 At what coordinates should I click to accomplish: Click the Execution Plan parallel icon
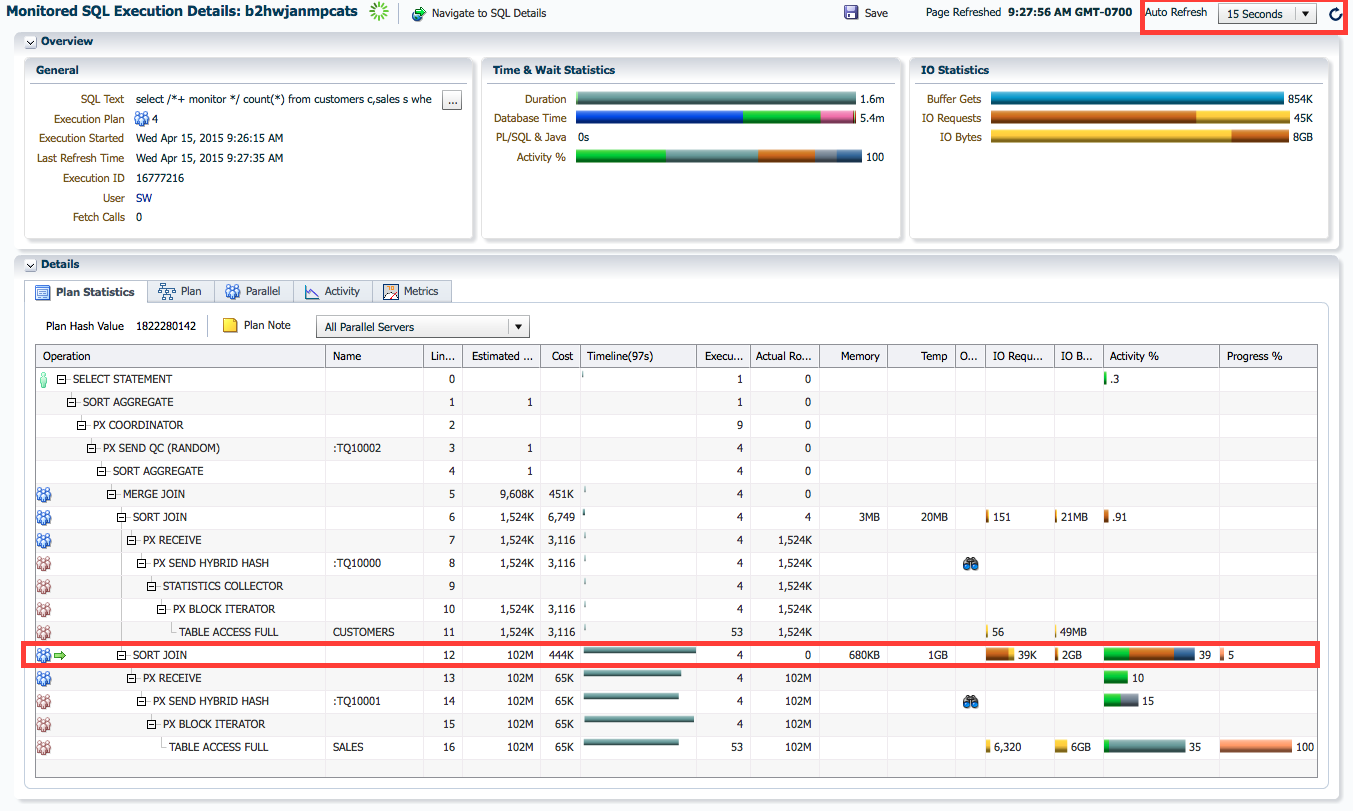pos(141,119)
